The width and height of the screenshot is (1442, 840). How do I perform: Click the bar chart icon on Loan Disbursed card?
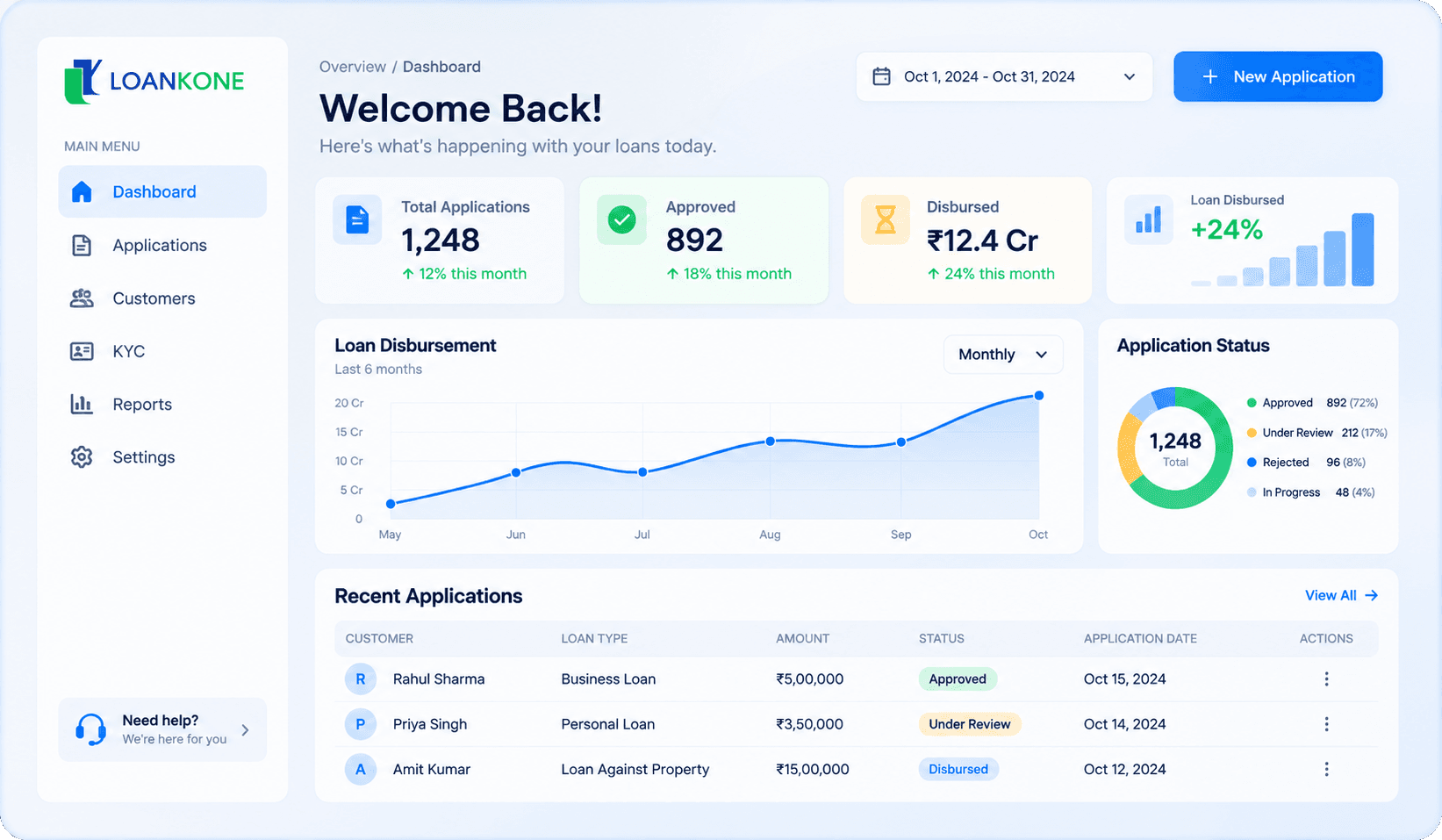point(1148,219)
